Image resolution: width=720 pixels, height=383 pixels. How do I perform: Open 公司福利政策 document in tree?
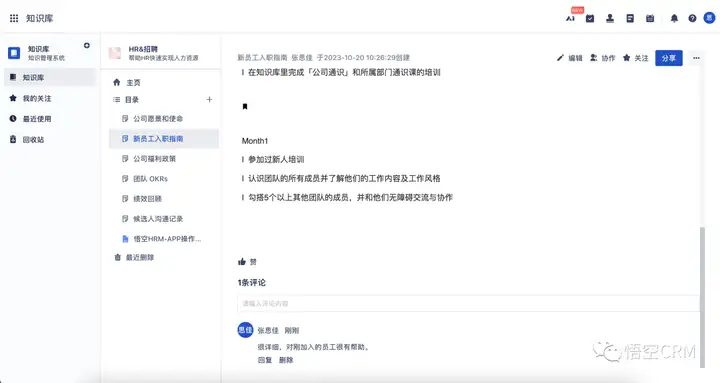pyautogui.click(x=154, y=158)
